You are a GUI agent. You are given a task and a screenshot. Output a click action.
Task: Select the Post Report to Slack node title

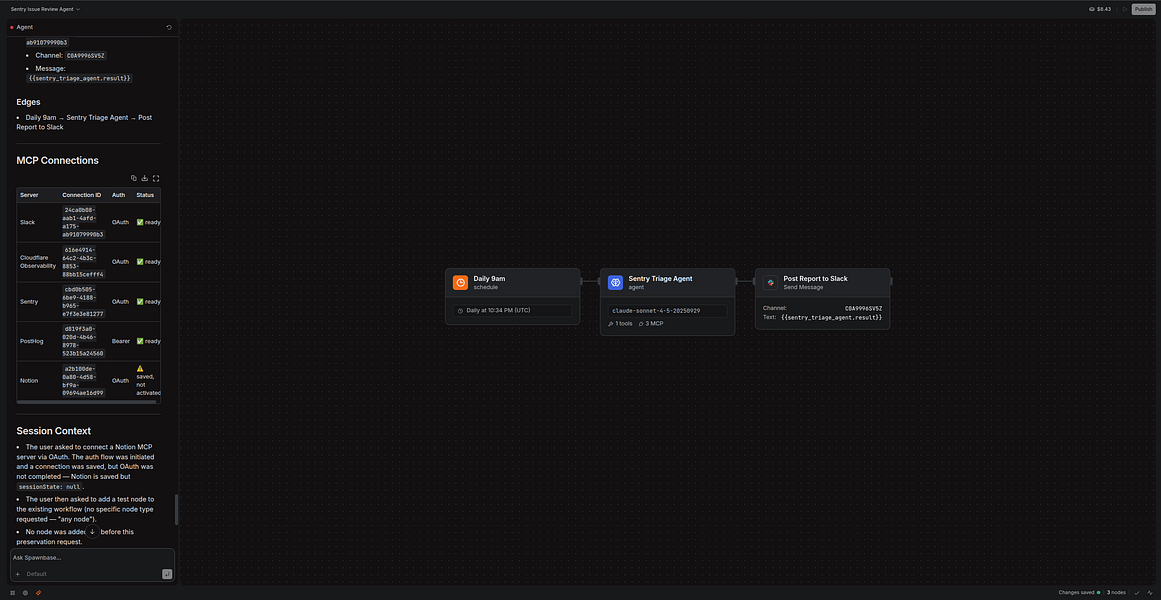pos(815,279)
